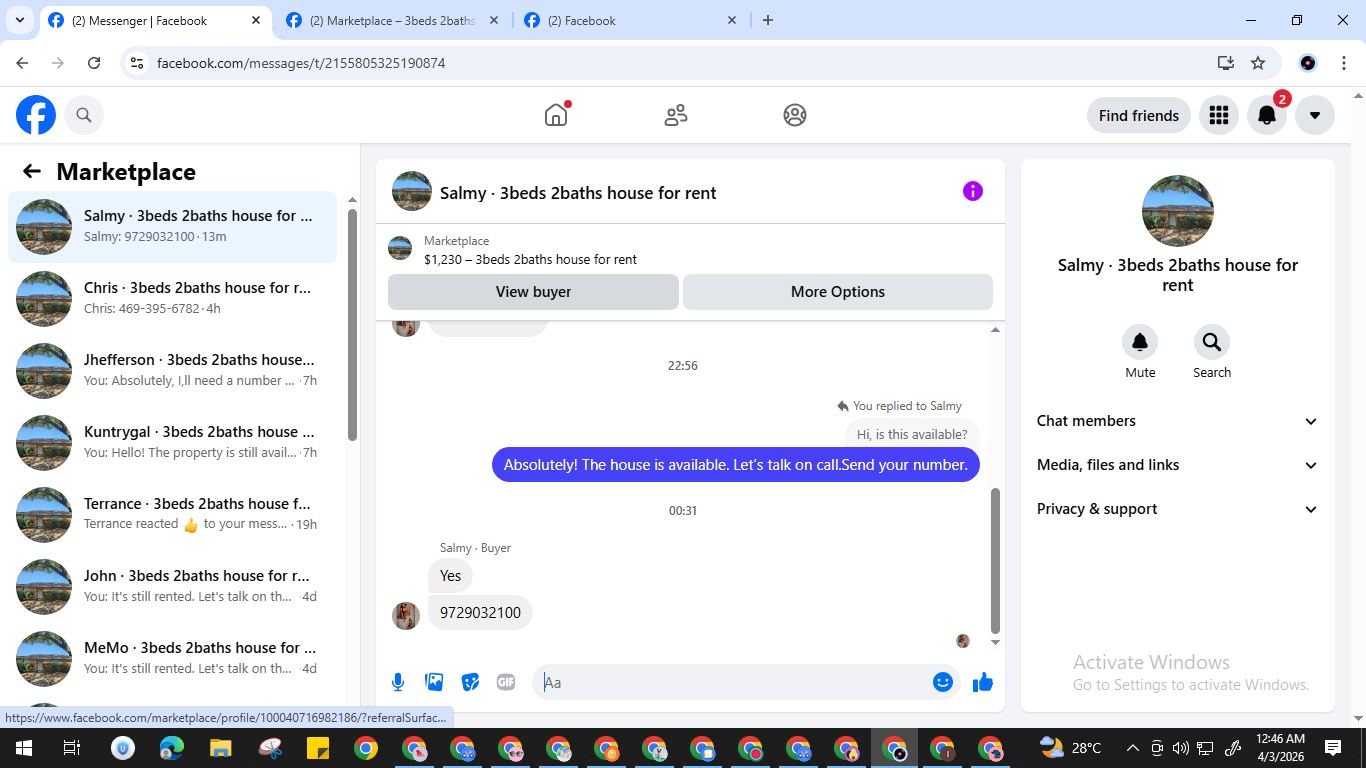Screen dimensions: 1366x768
Task: Open the Terrance conversation
Action: point(172,515)
